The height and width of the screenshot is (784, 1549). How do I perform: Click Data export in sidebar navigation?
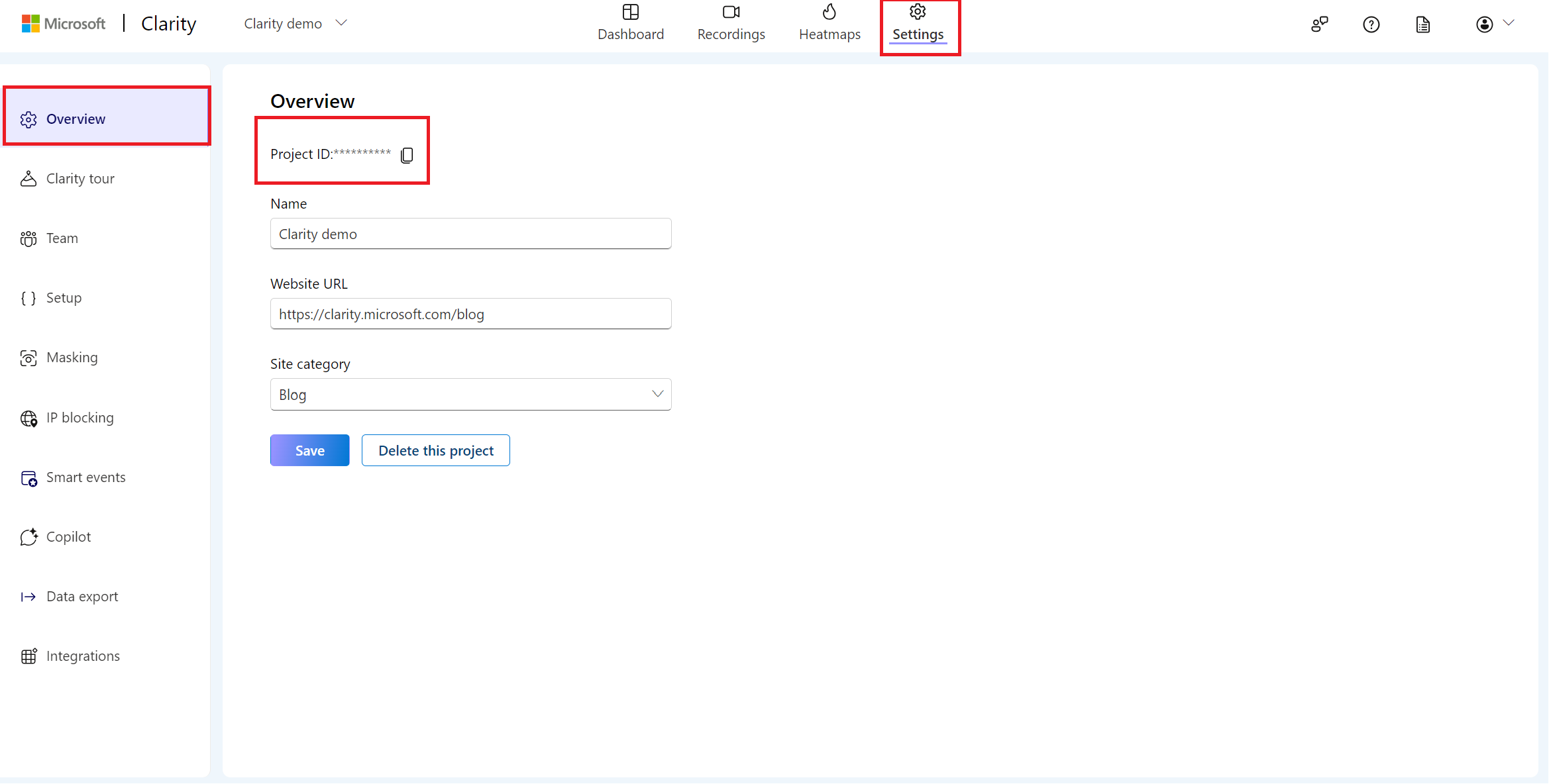point(82,596)
